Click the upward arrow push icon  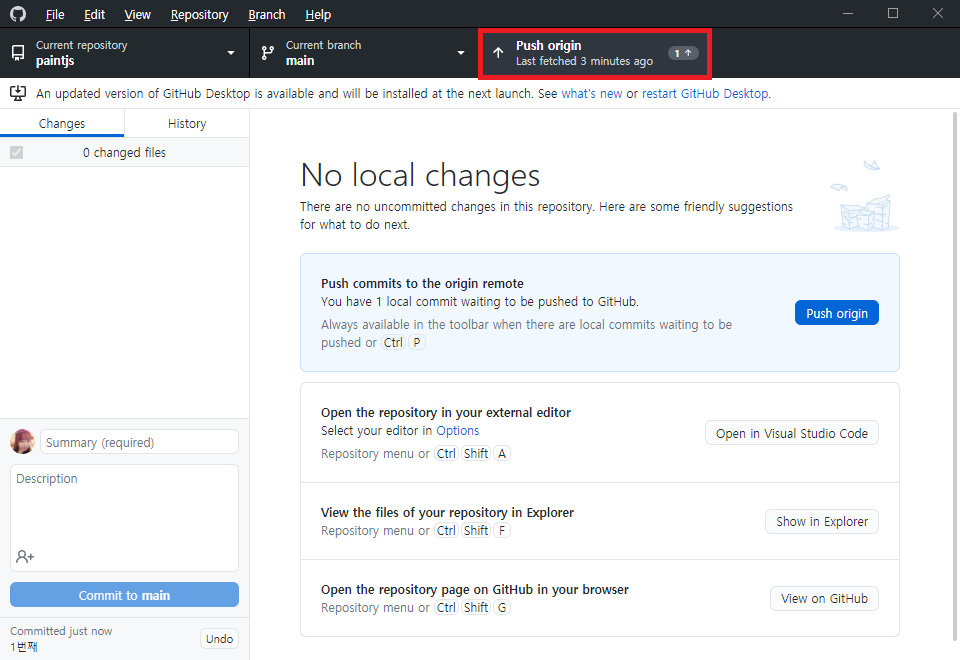pyautogui.click(x=498, y=53)
